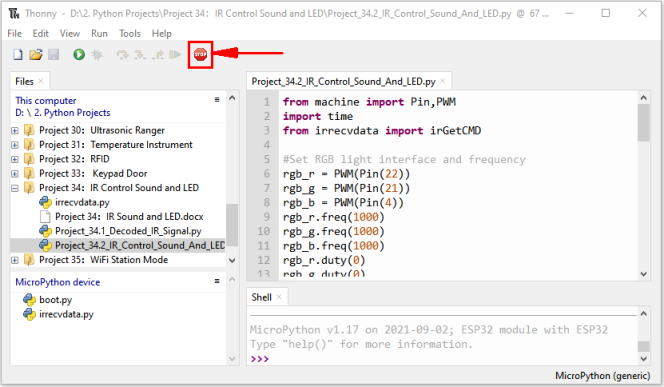Stop/restart backend with red STOP icon
The image size is (664, 387).
[200, 54]
